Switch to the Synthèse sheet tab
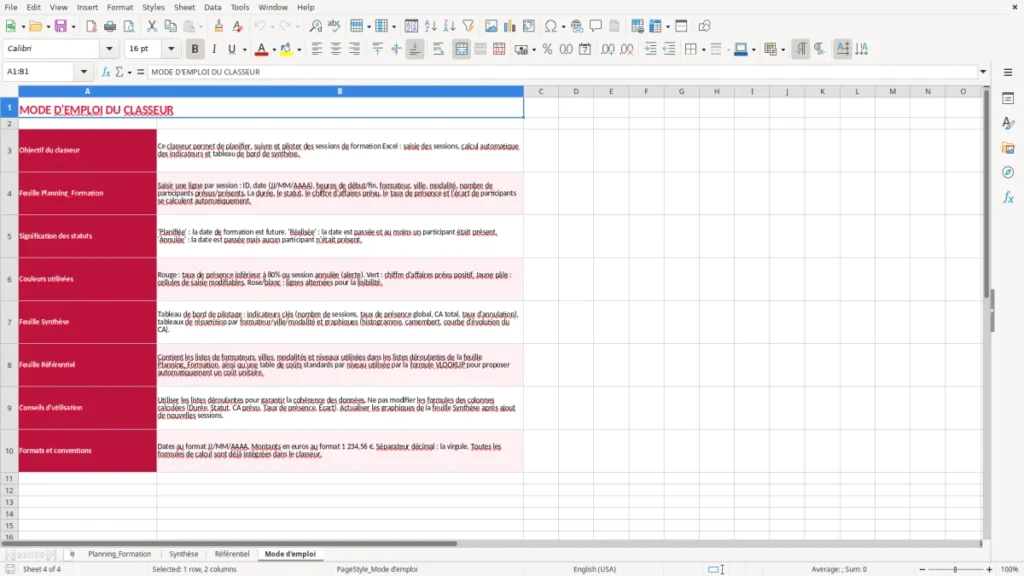Image resolution: width=1024 pixels, height=576 pixels. (x=184, y=554)
